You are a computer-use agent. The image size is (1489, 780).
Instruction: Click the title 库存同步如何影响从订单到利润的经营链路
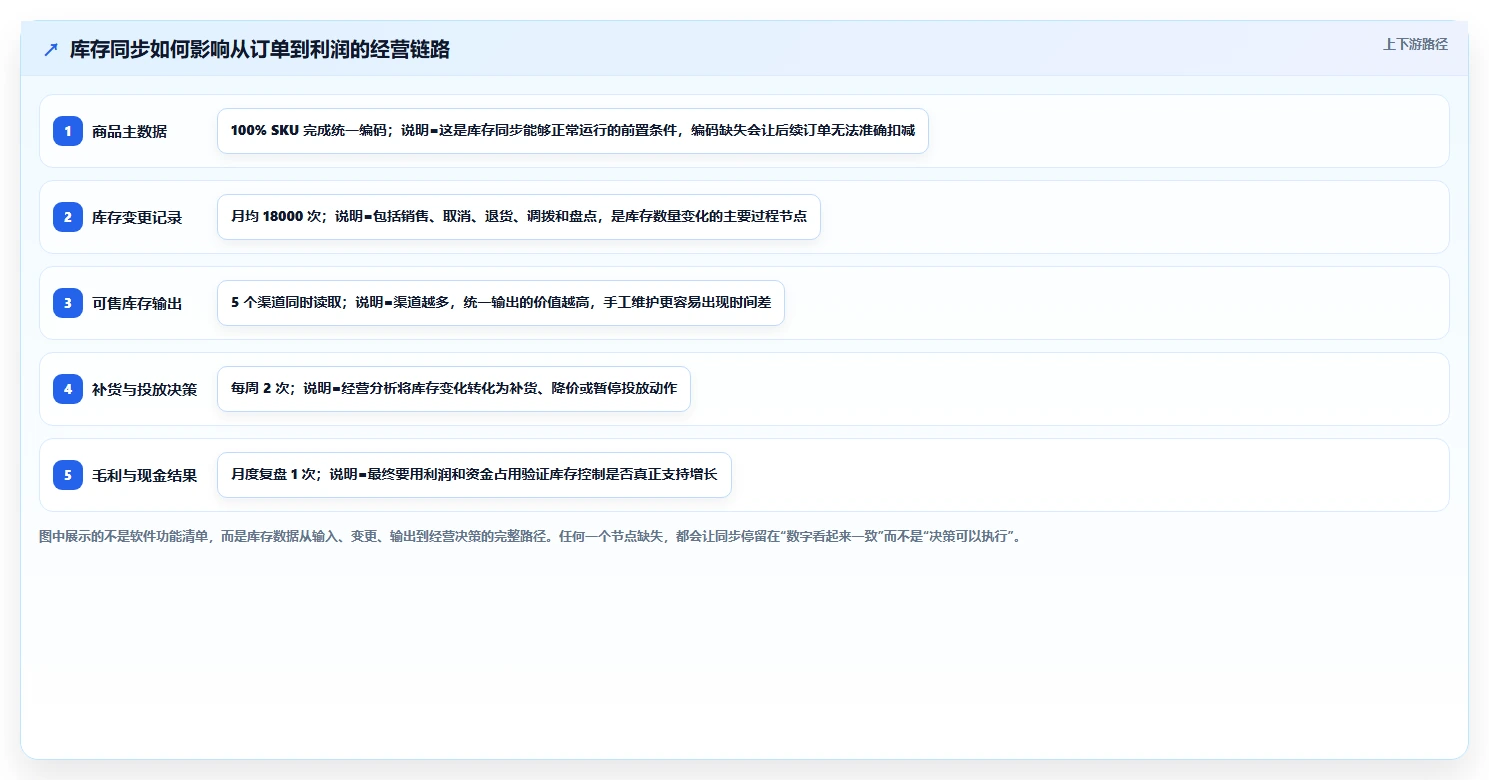[260, 50]
